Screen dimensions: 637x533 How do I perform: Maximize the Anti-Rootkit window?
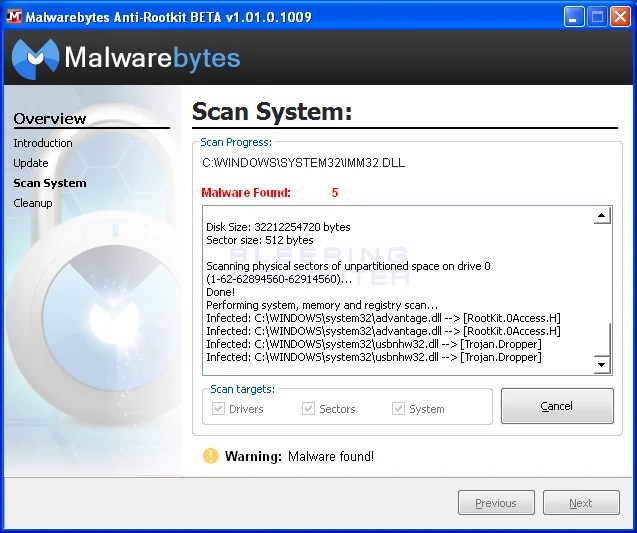coord(597,17)
